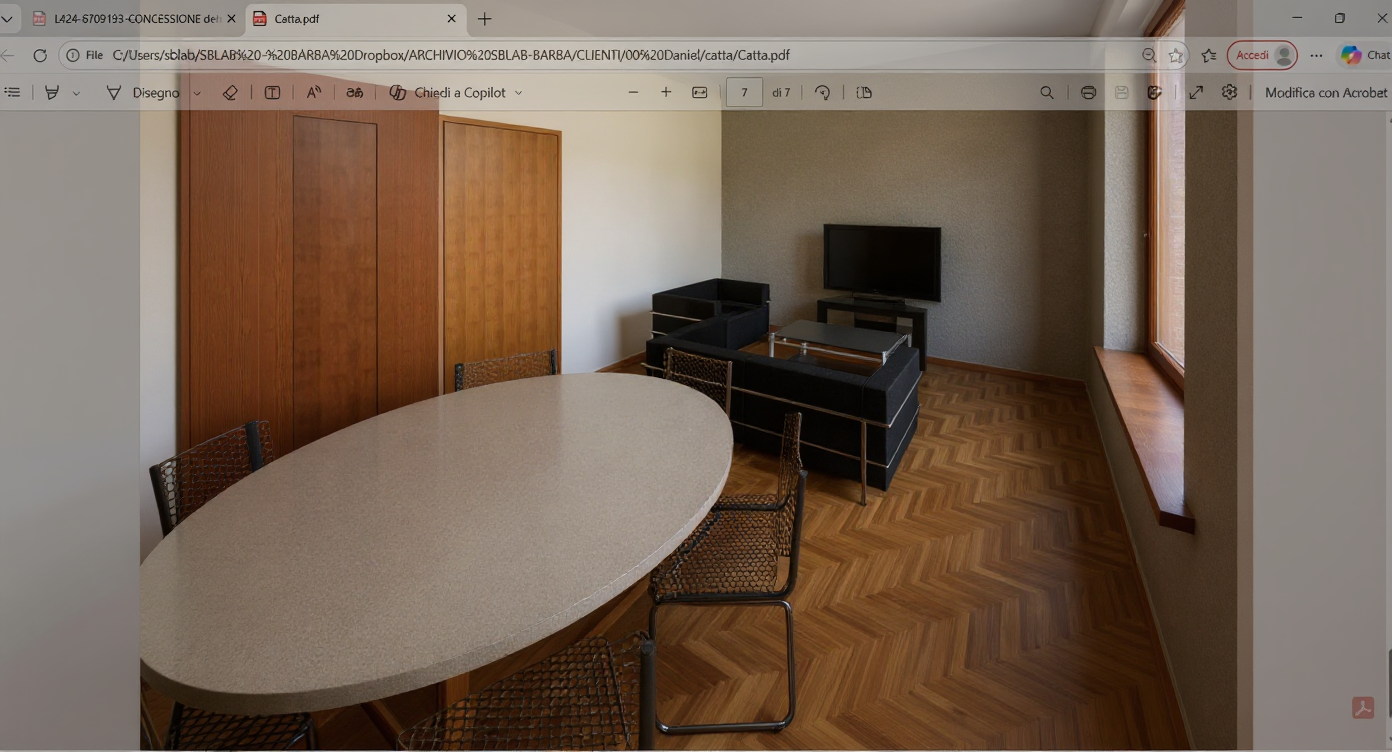Toggle the page view layout
This screenshot has width=1392, height=752.
click(x=864, y=92)
